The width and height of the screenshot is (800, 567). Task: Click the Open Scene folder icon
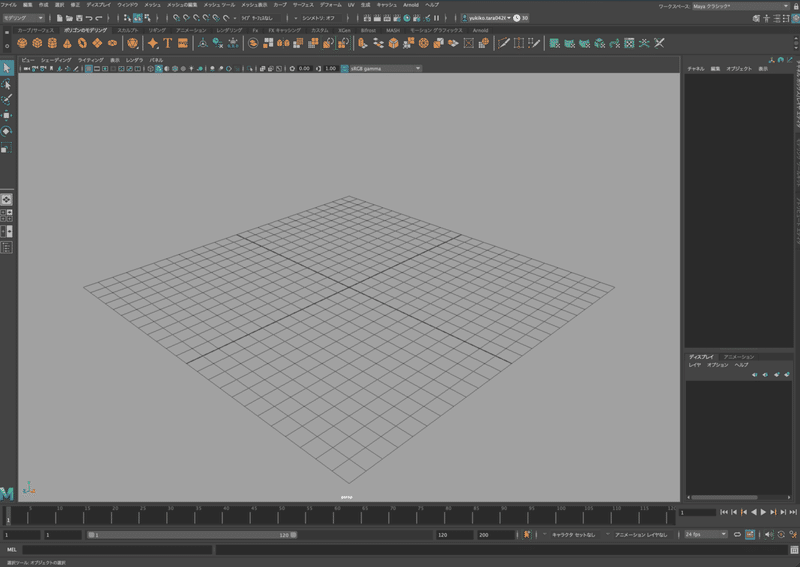[x=69, y=18]
